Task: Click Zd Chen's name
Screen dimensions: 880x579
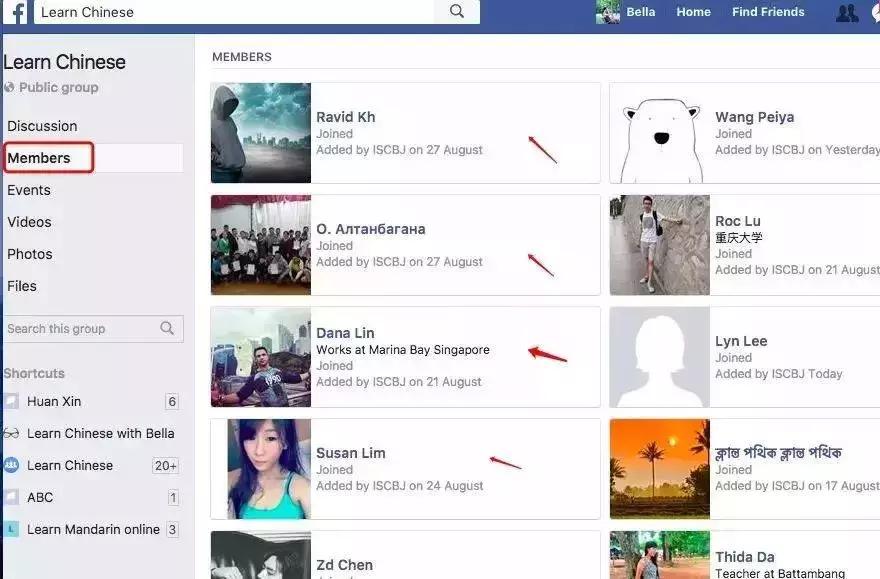Action: coord(344,565)
